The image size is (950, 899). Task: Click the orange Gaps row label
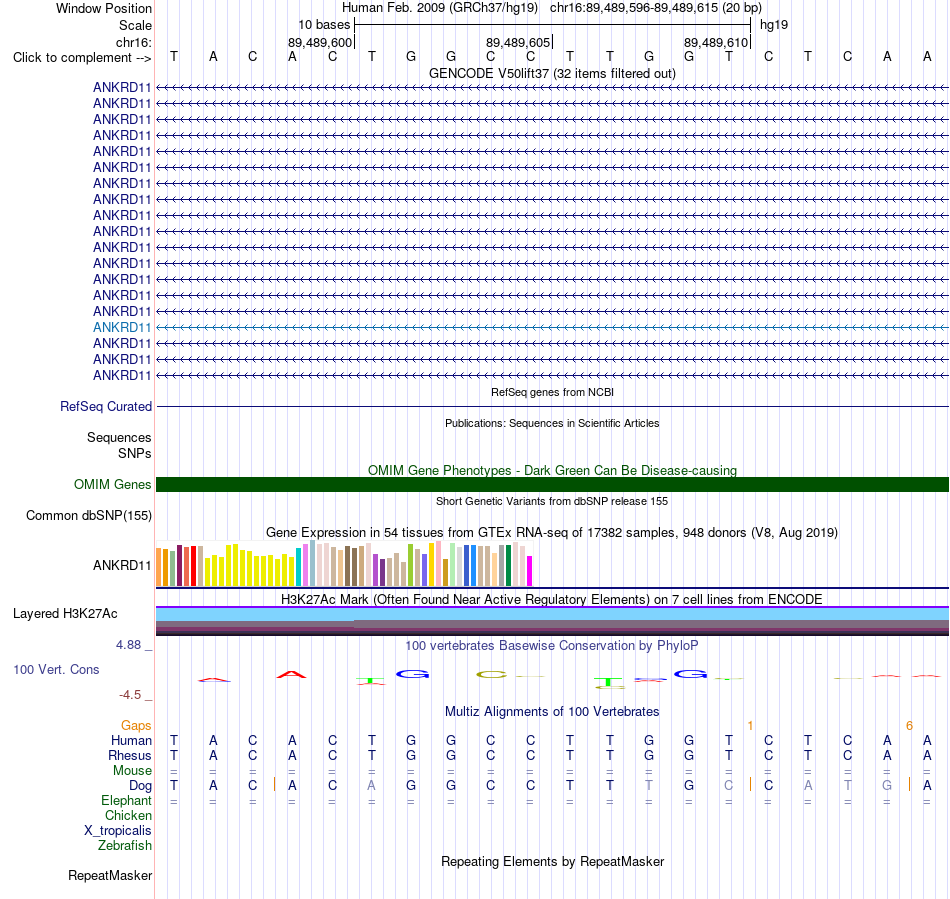pos(136,726)
